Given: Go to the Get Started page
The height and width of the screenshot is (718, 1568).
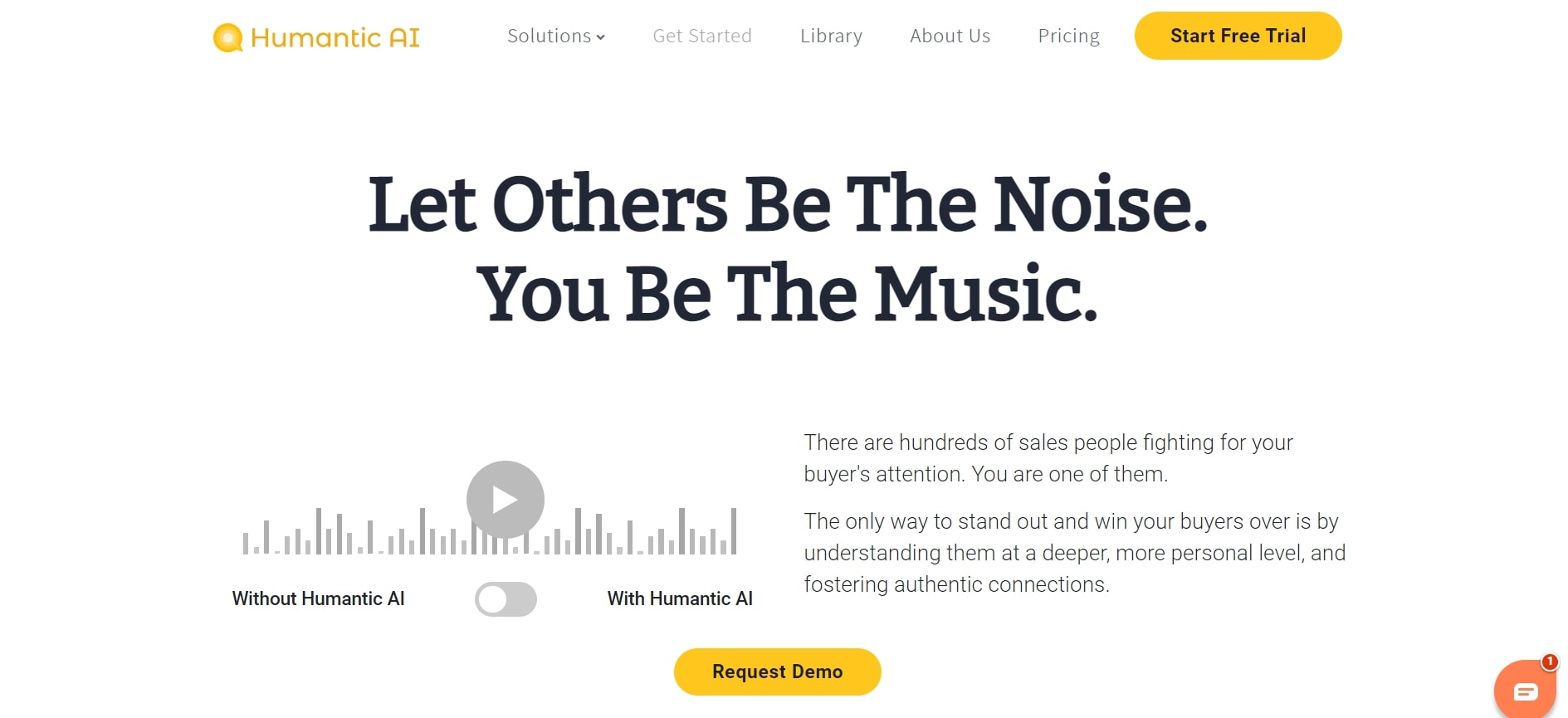Looking at the screenshot, I should pyautogui.click(x=702, y=37).
